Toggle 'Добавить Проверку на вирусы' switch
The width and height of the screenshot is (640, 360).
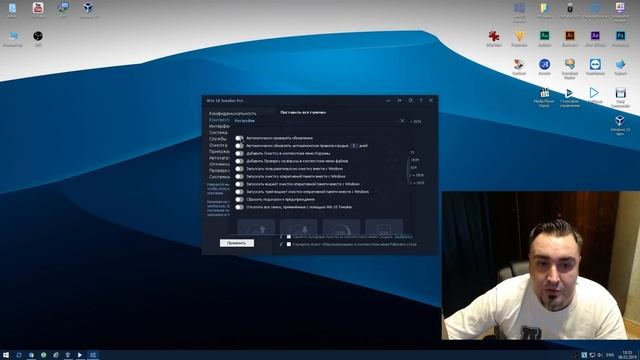(239, 161)
